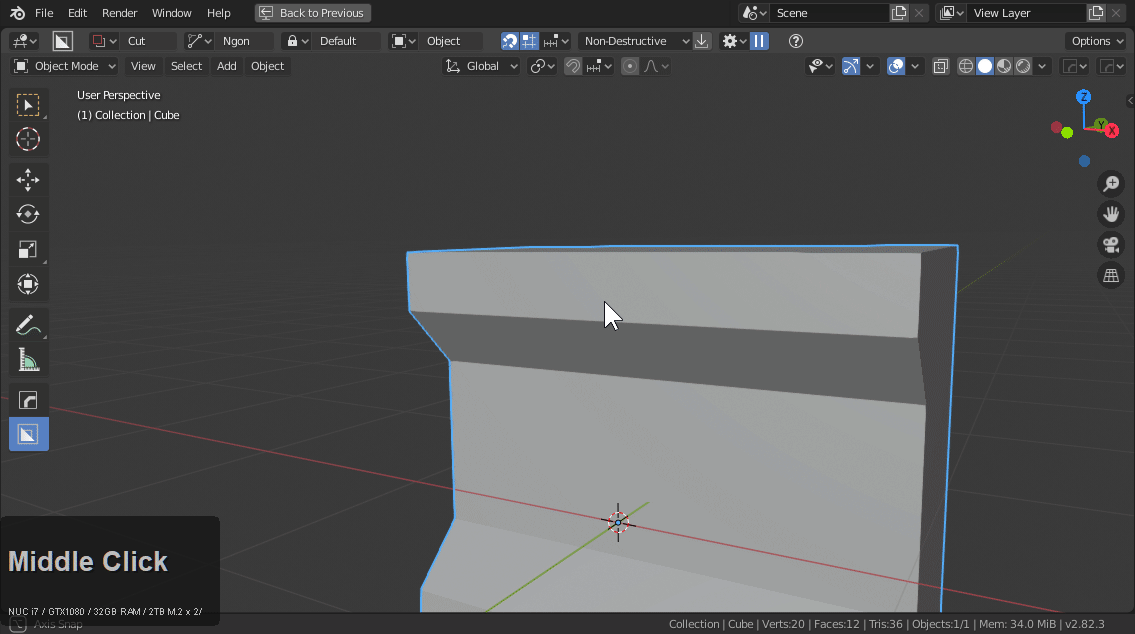Open the Object Mode dropdown
This screenshot has height=634, width=1135.
[65, 66]
